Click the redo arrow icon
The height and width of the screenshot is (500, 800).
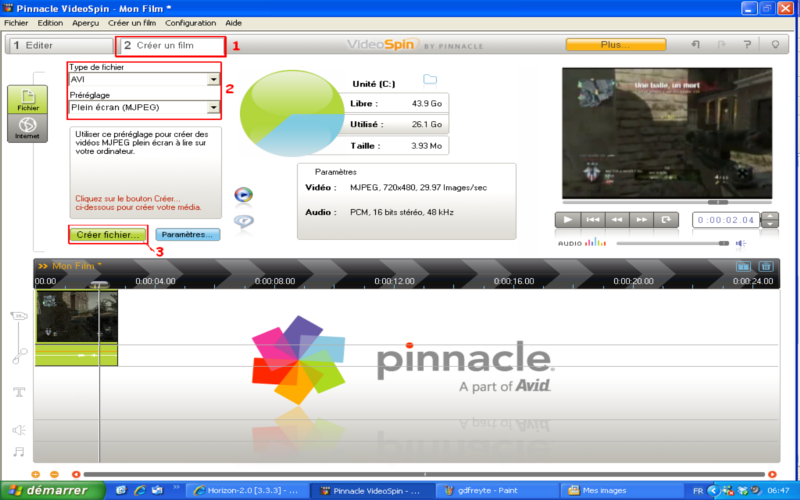(x=721, y=45)
